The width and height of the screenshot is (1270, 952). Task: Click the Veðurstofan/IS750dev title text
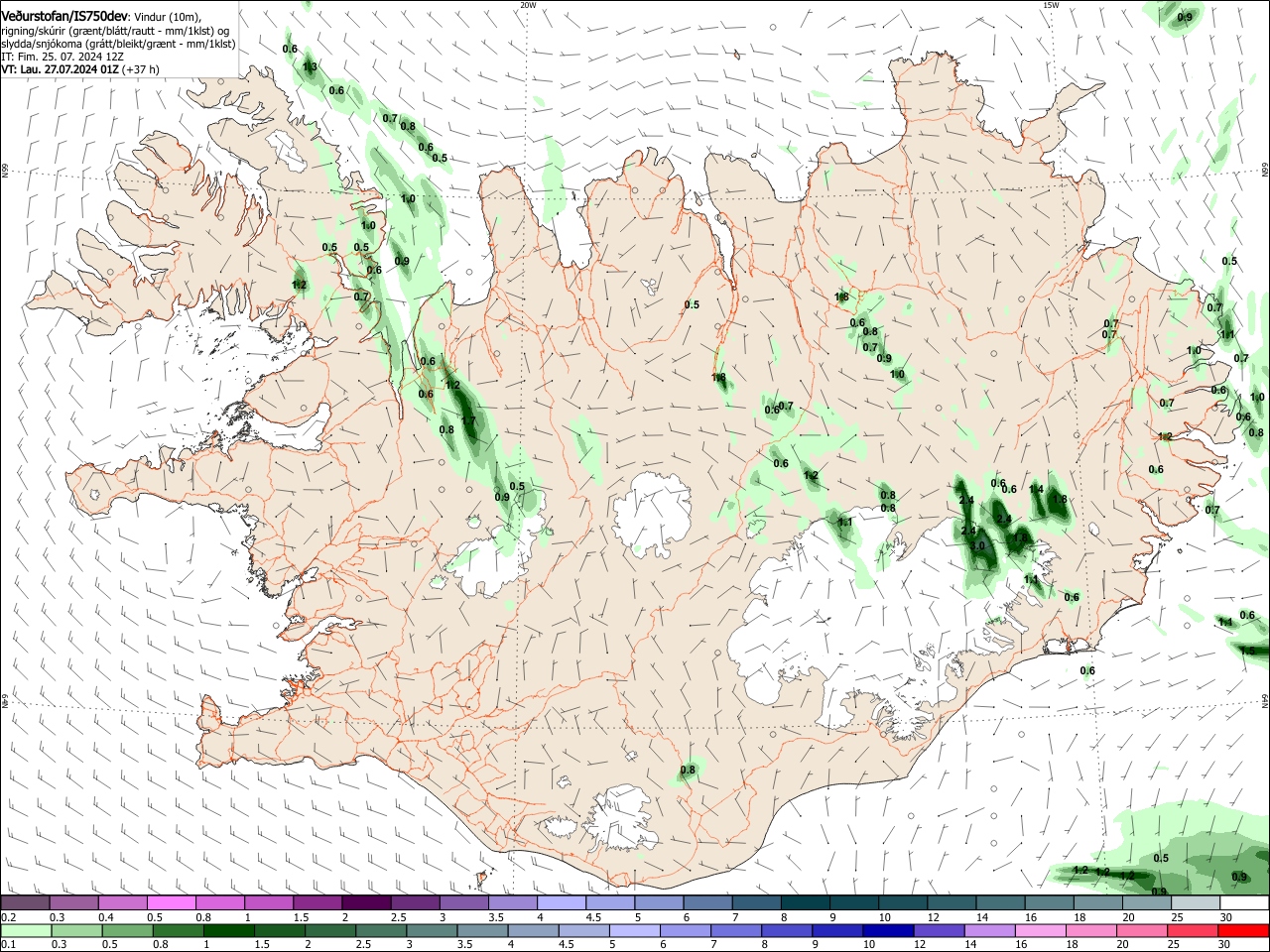pyautogui.click(x=64, y=16)
